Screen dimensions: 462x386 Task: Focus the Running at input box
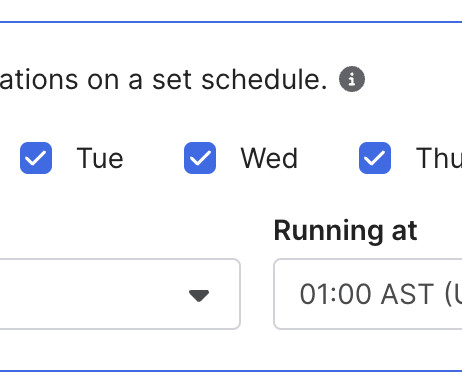tap(368, 294)
